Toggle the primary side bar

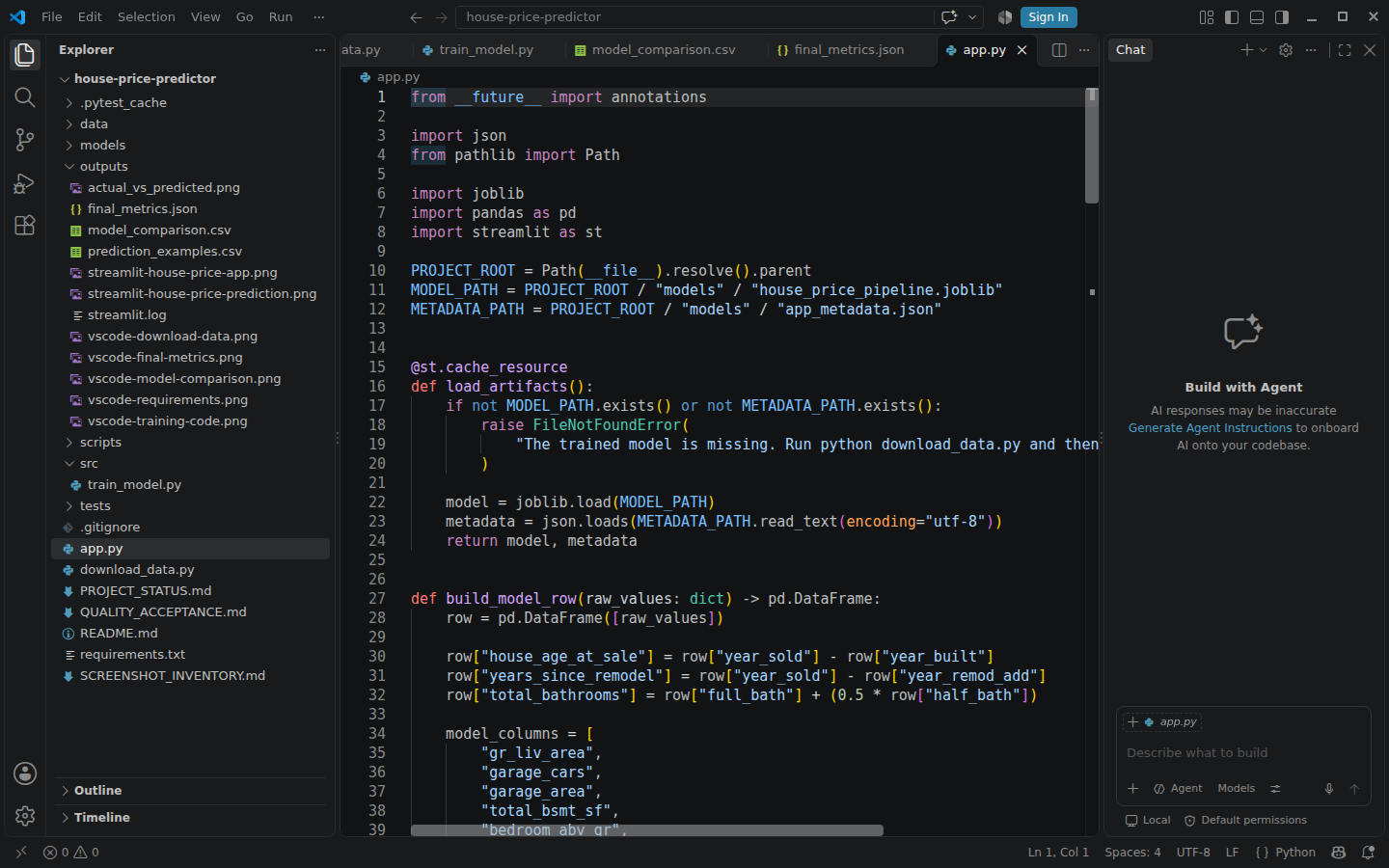(x=1232, y=17)
